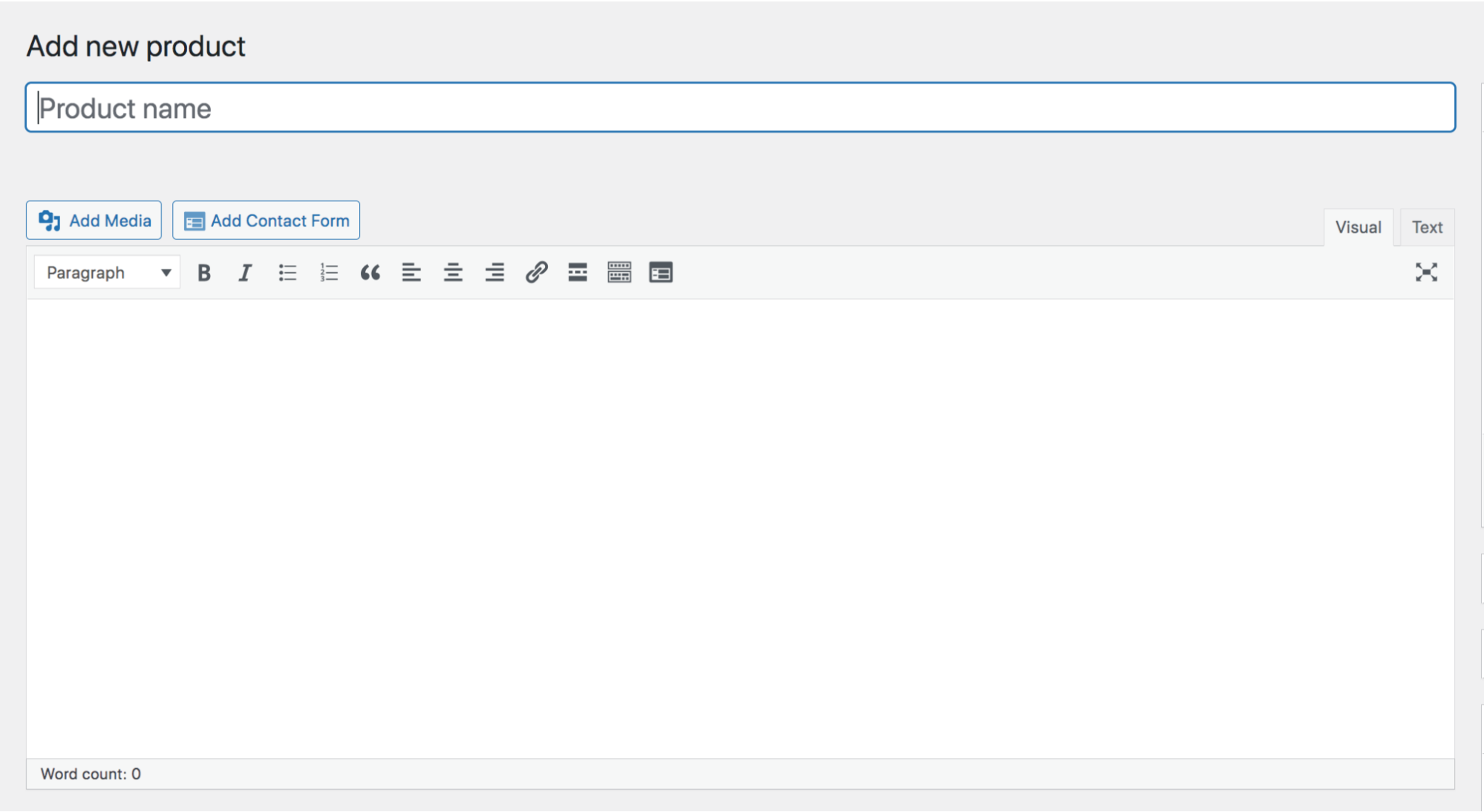Click the horizontal rule icon
The image size is (1484, 812).
pyautogui.click(x=578, y=272)
